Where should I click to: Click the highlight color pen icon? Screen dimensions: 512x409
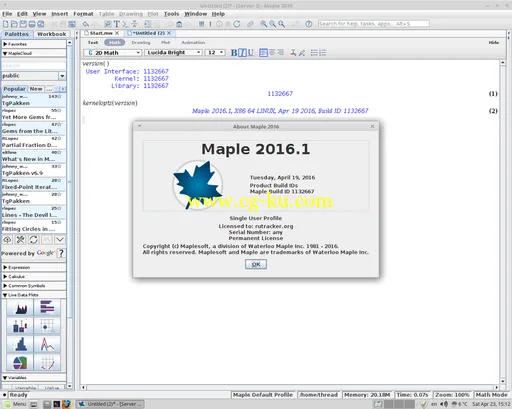click(x=302, y=53)
